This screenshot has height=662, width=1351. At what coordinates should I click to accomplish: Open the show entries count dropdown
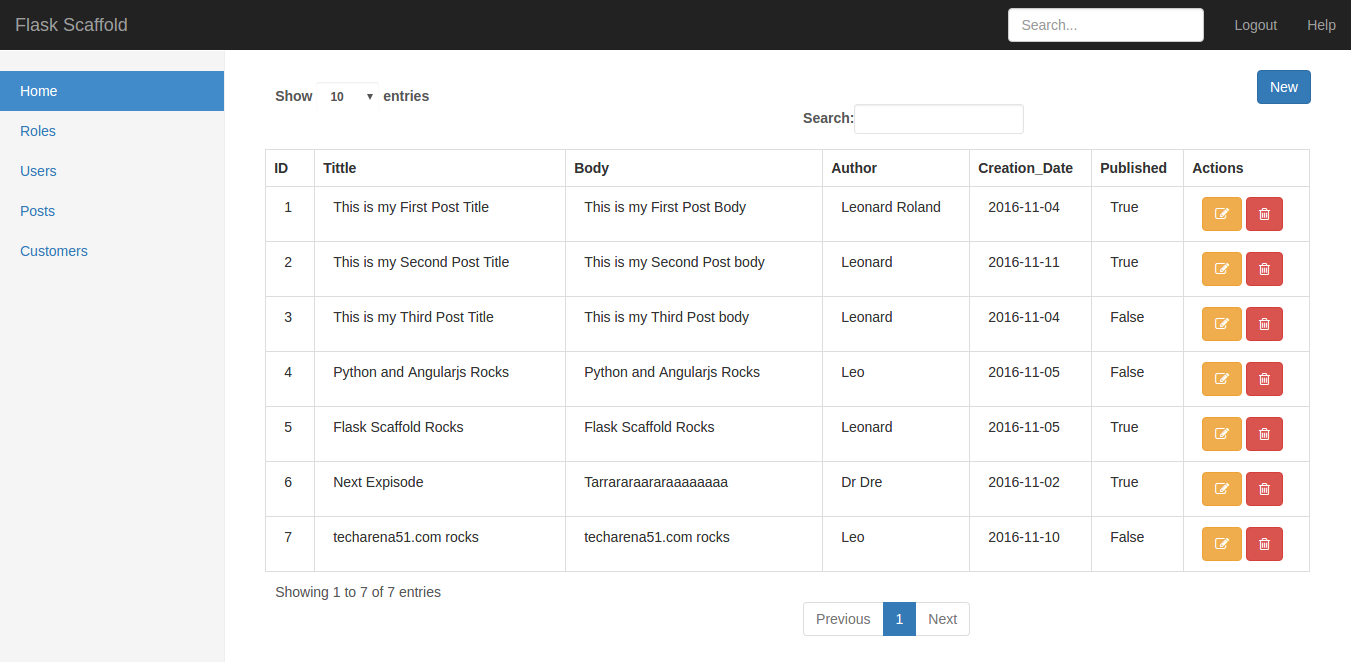coord(348,96)
